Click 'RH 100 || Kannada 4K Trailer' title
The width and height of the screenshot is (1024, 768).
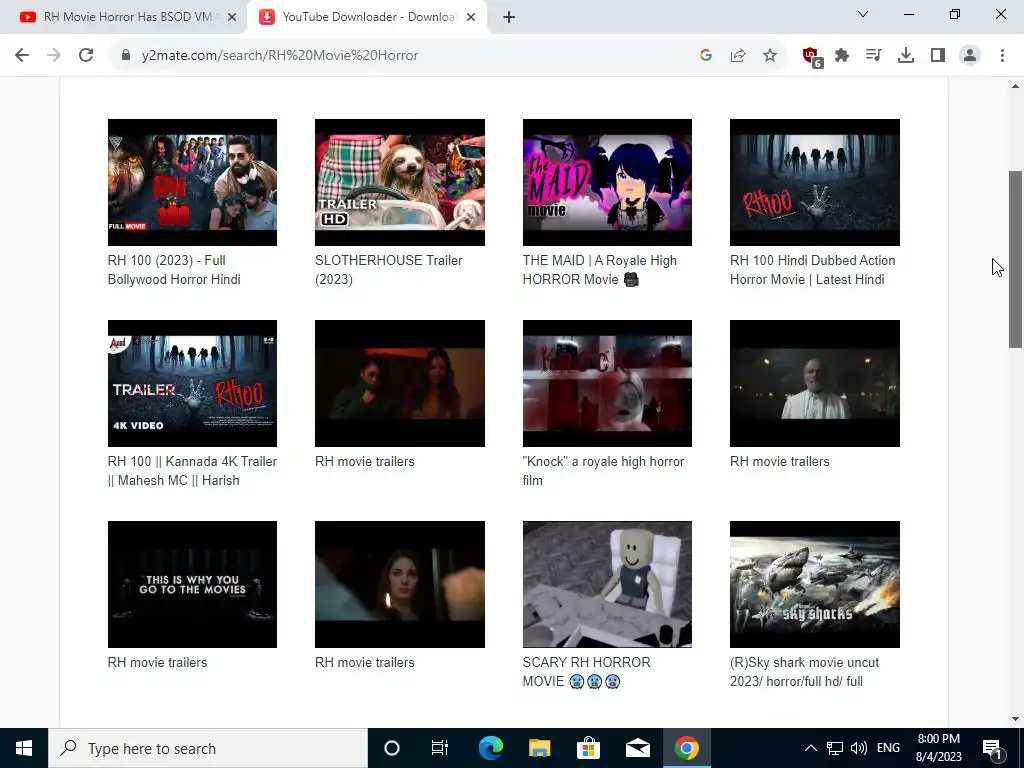[x=192, y=471]
